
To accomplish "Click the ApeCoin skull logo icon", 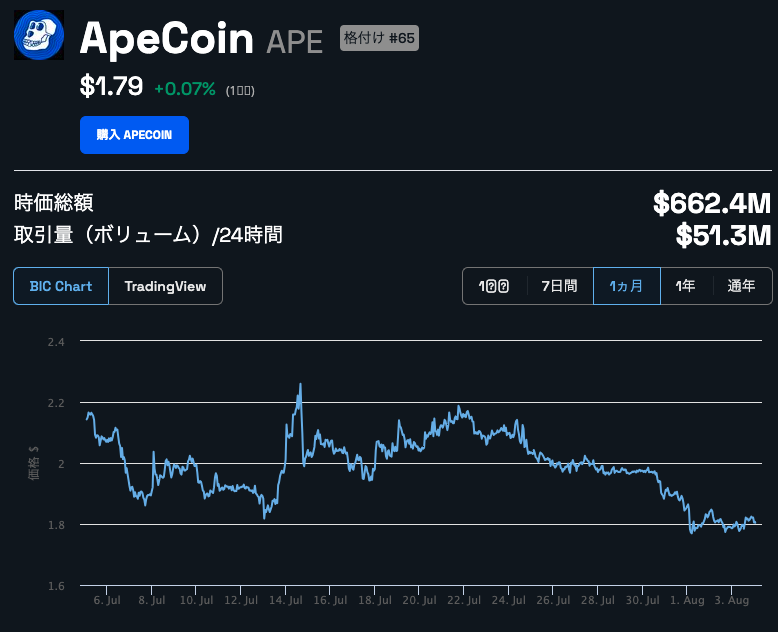I will coord(38,35).
